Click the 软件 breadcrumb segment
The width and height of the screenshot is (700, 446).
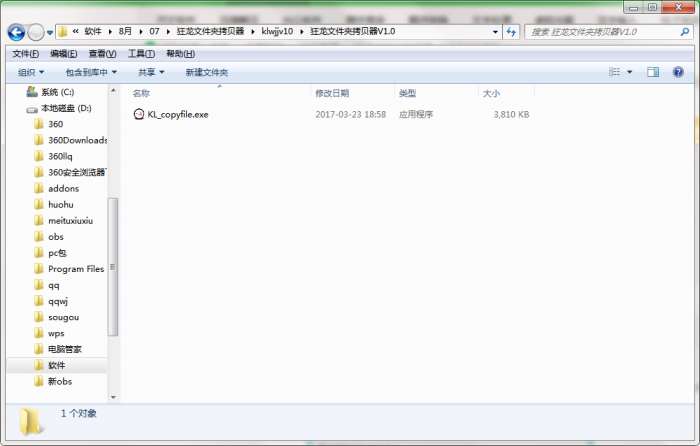pyautogui.click(x=93, y=32)
